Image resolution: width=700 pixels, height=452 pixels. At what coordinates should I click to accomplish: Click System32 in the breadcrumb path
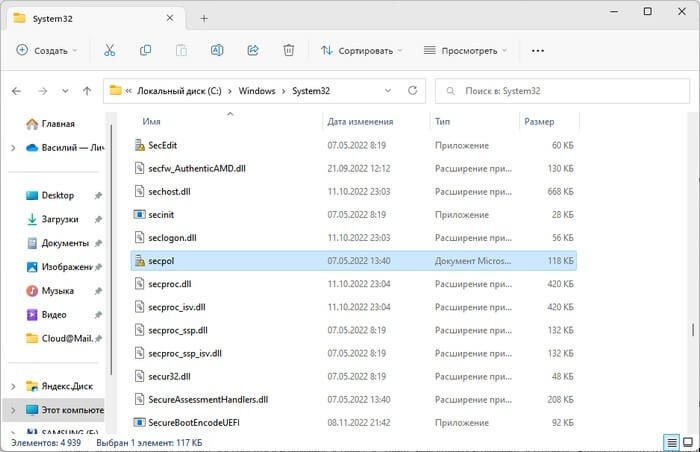[311, 91]
